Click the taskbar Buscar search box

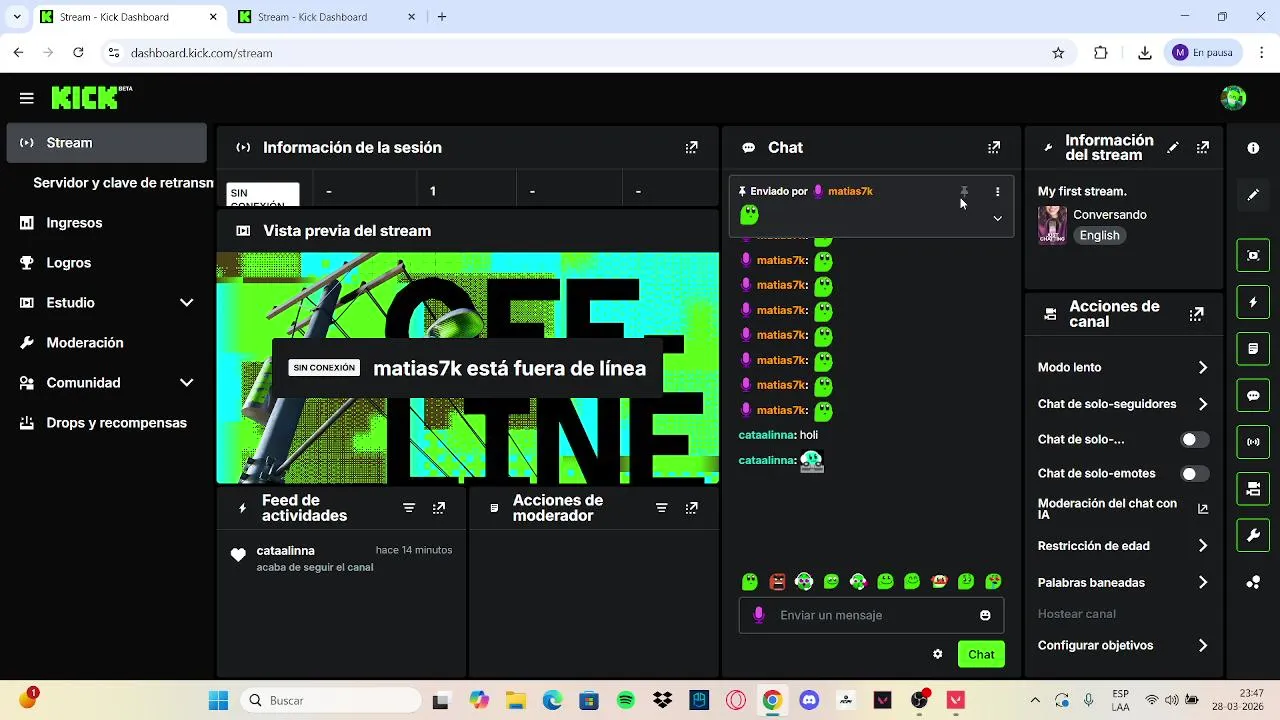(332, 700)
